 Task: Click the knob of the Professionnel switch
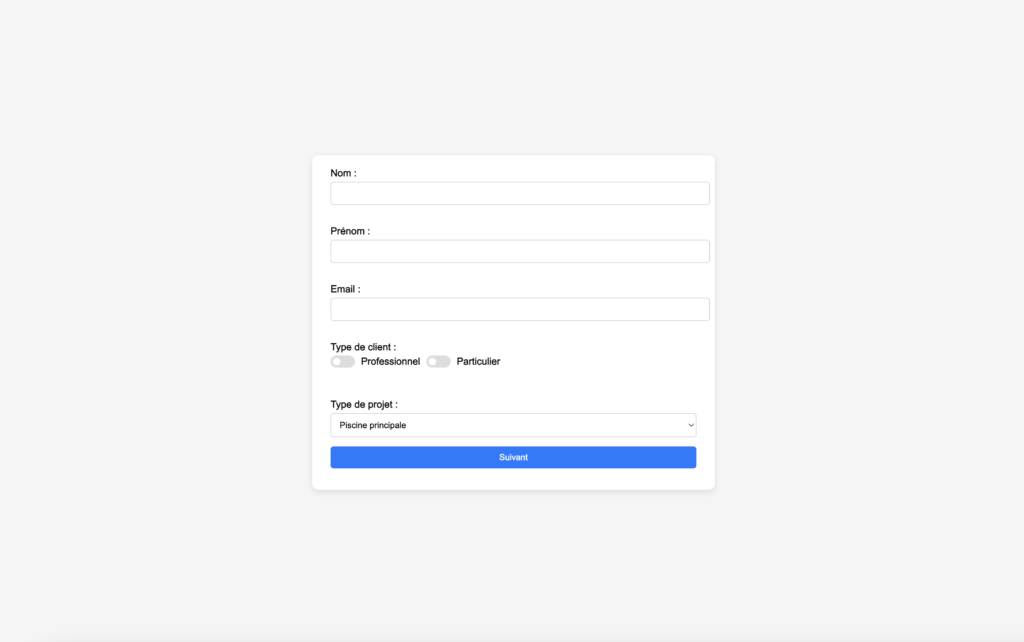click(336, 362)
